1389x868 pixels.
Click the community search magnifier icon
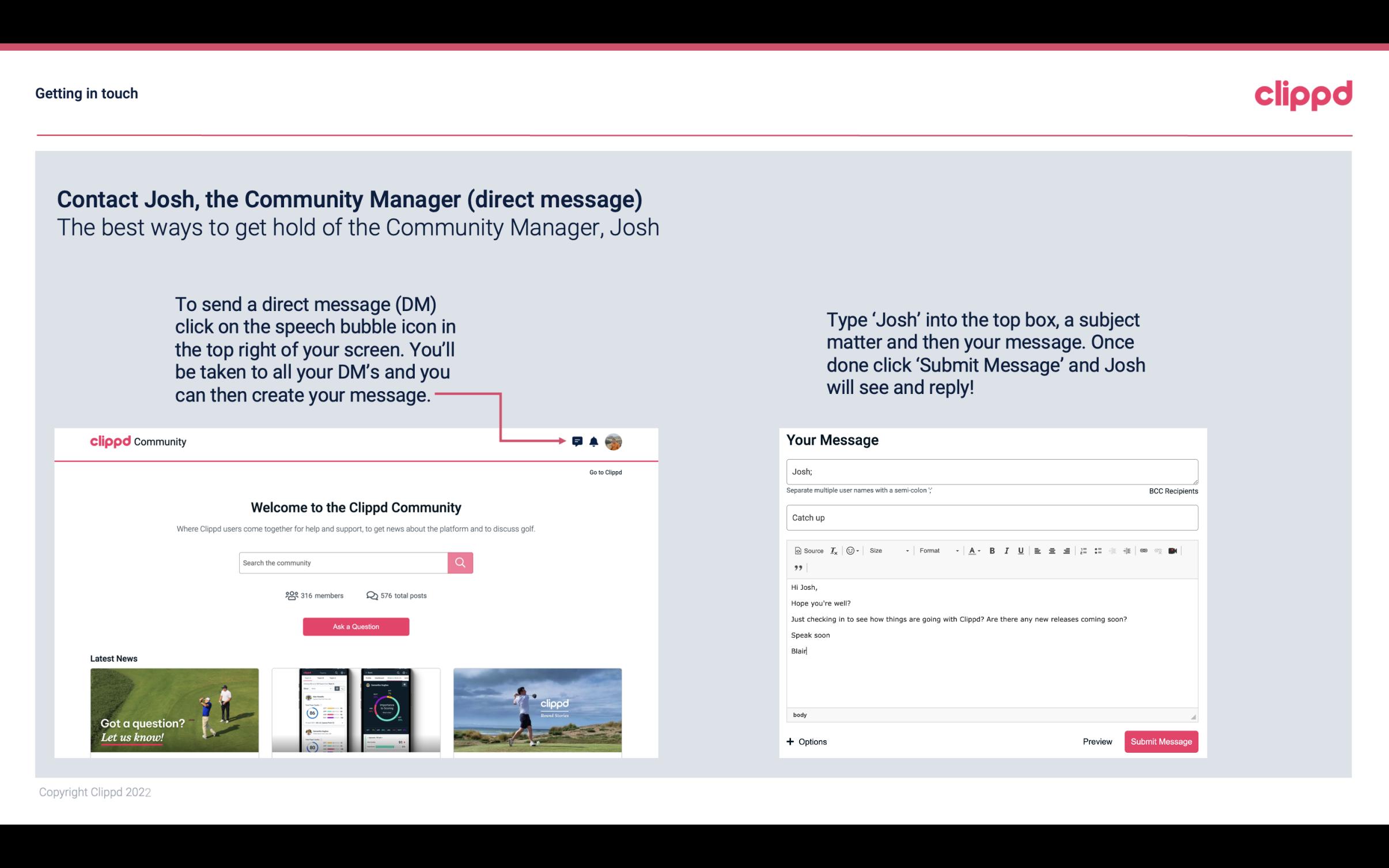coord(461,563)
